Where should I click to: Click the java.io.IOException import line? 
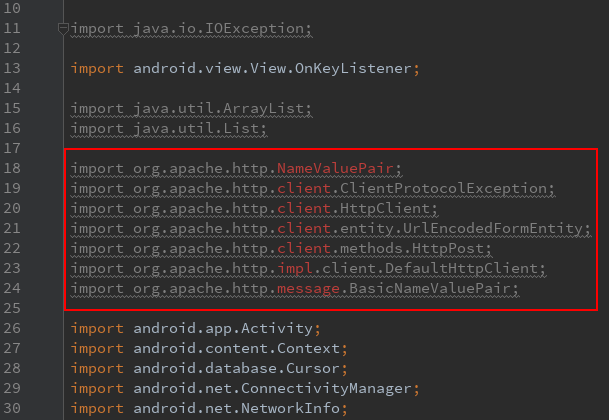coord(191,29)
